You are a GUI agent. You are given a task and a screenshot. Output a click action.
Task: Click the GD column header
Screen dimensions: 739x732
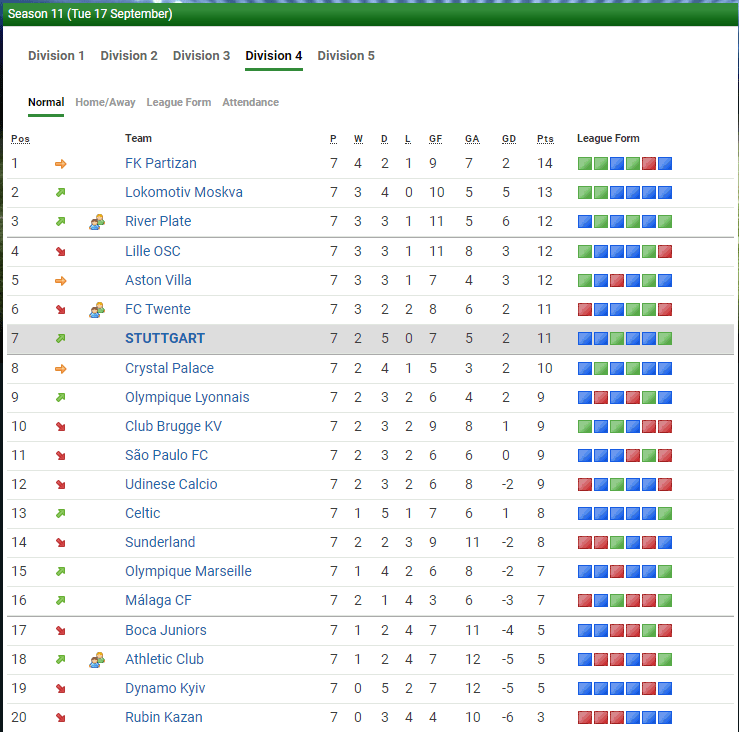pyautogui.click(x=509, y=138)
